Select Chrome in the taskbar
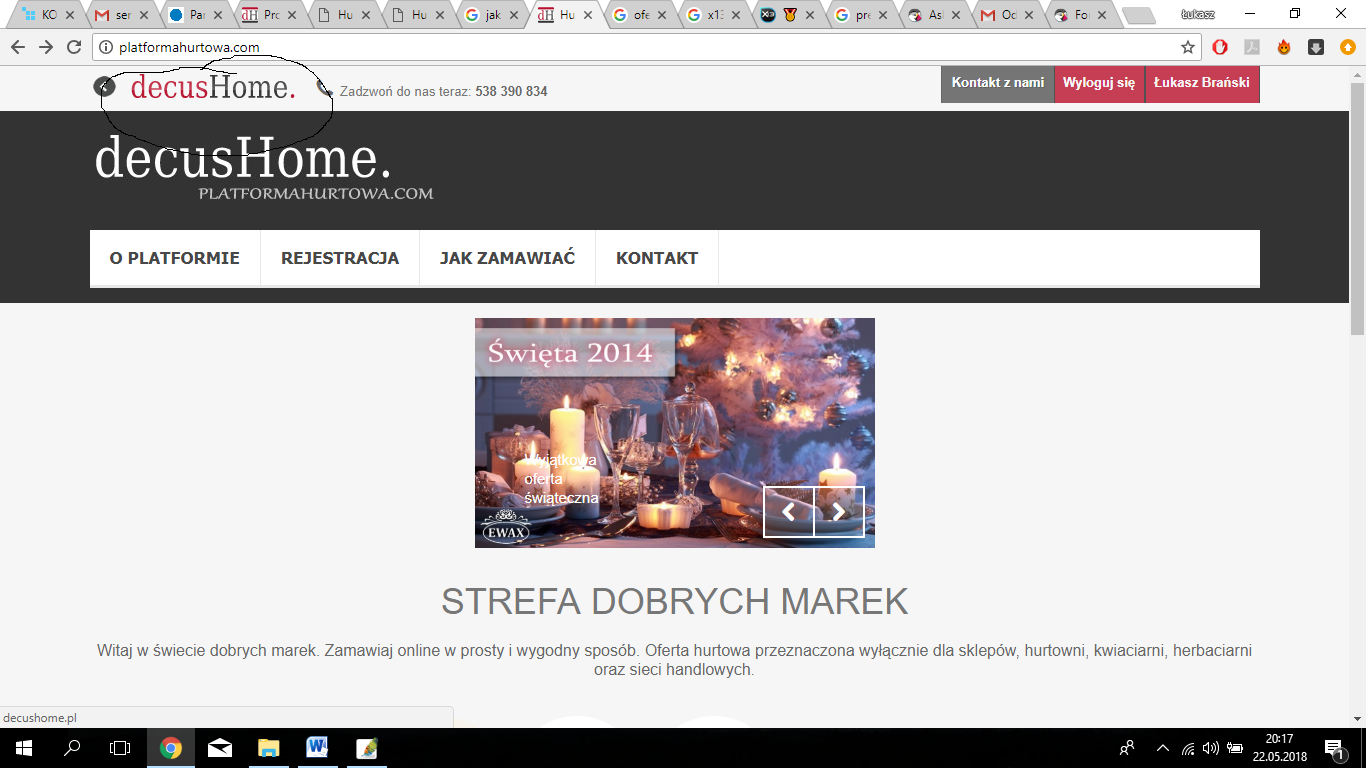The image size is (1366, 768). (x=171, y=747)
